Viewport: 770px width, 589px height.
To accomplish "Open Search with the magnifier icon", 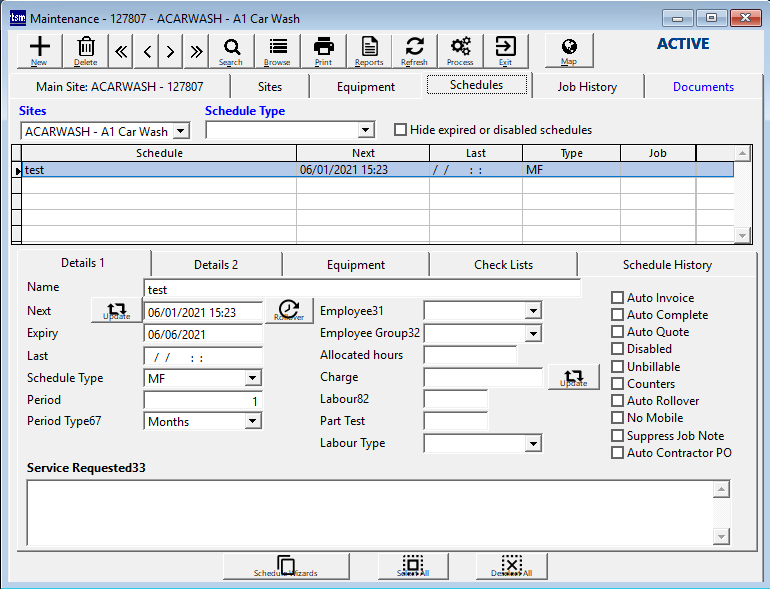I will point(231,50).
